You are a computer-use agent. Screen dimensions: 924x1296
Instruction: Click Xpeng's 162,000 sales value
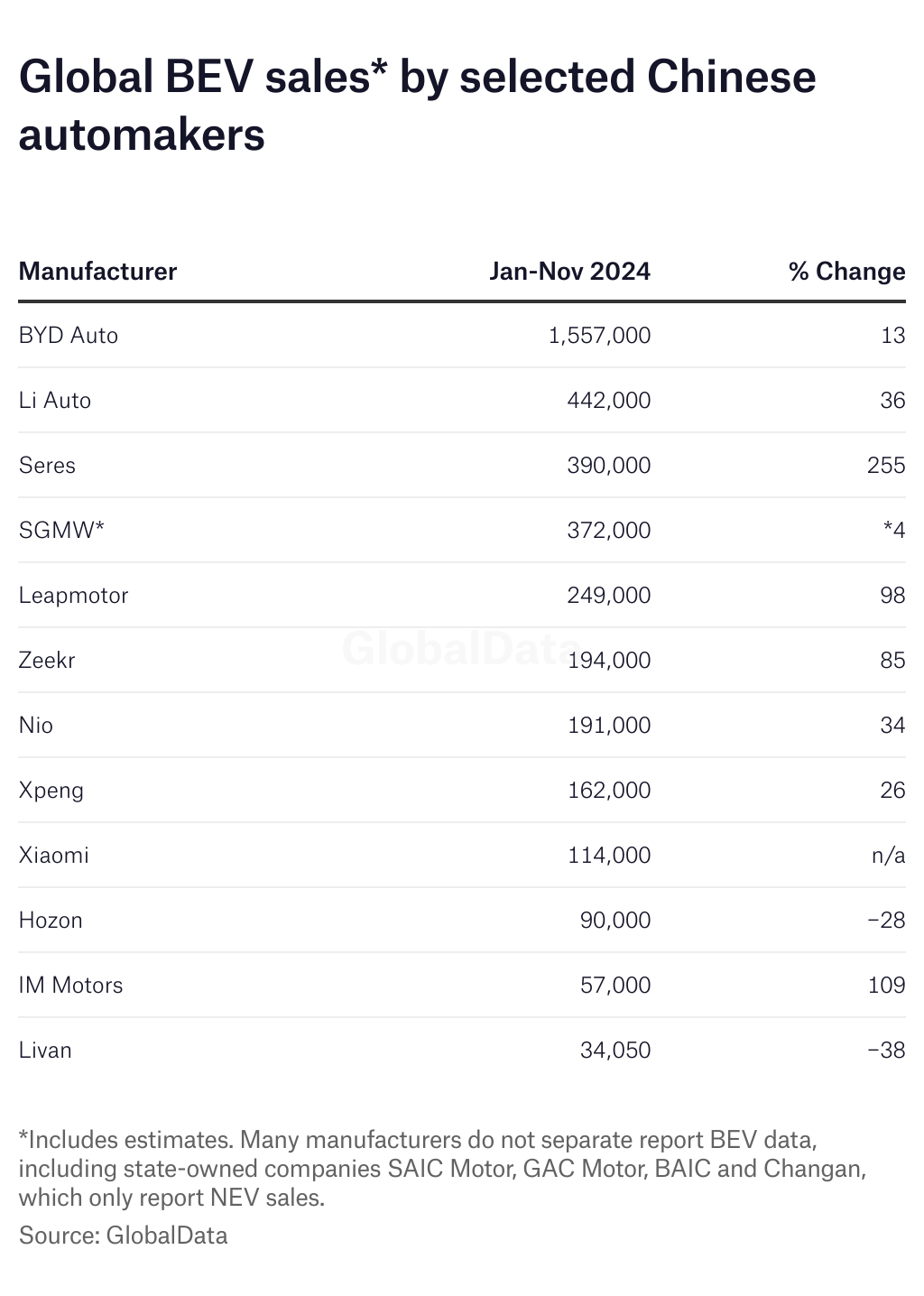[x=609, y=791]
